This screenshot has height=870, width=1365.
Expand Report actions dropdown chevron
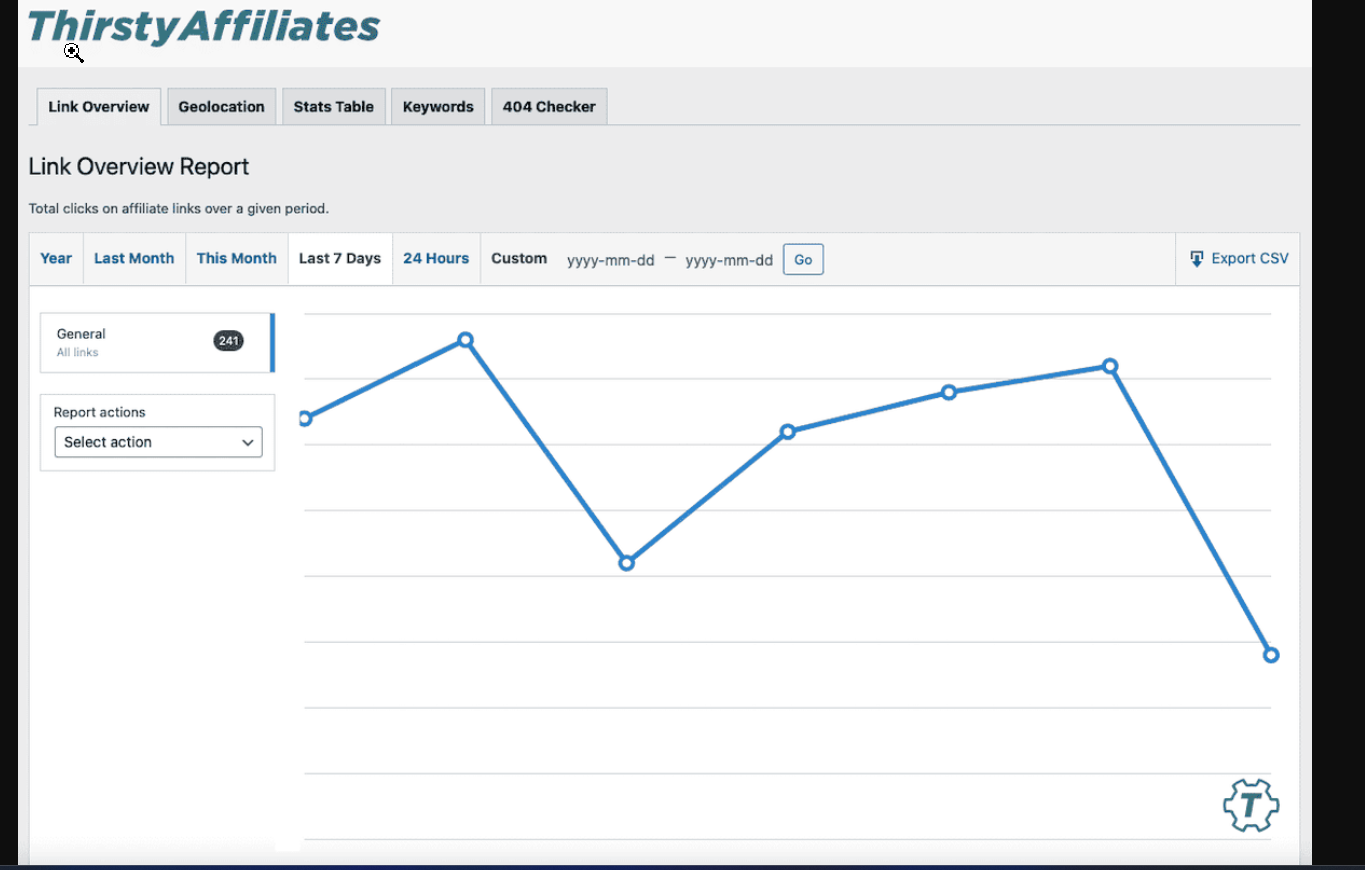coord(247,442)
